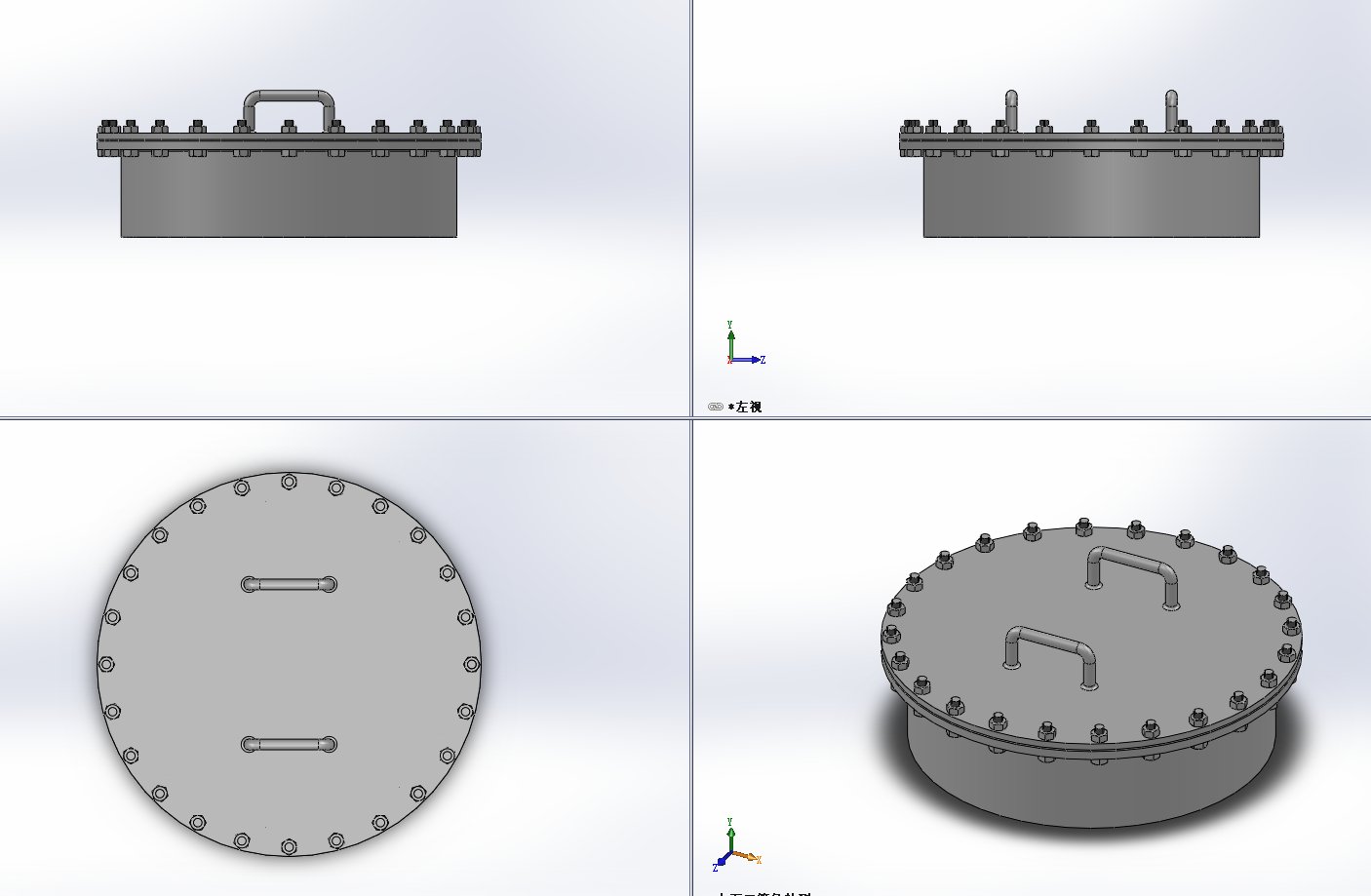Click the green Y arrow of the isometric triad
Viewport: 1371px width, 896px height.
pyautogui.click(x=730, y=838)
